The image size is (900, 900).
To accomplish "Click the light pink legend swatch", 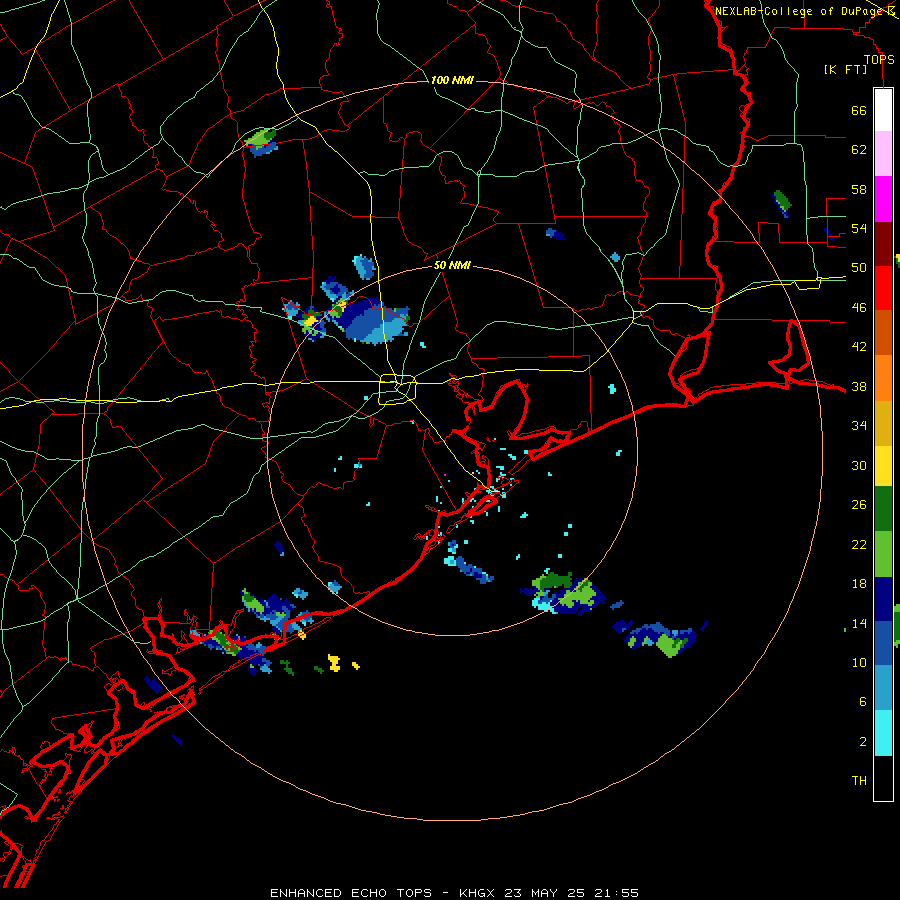I will coord(883,153).
